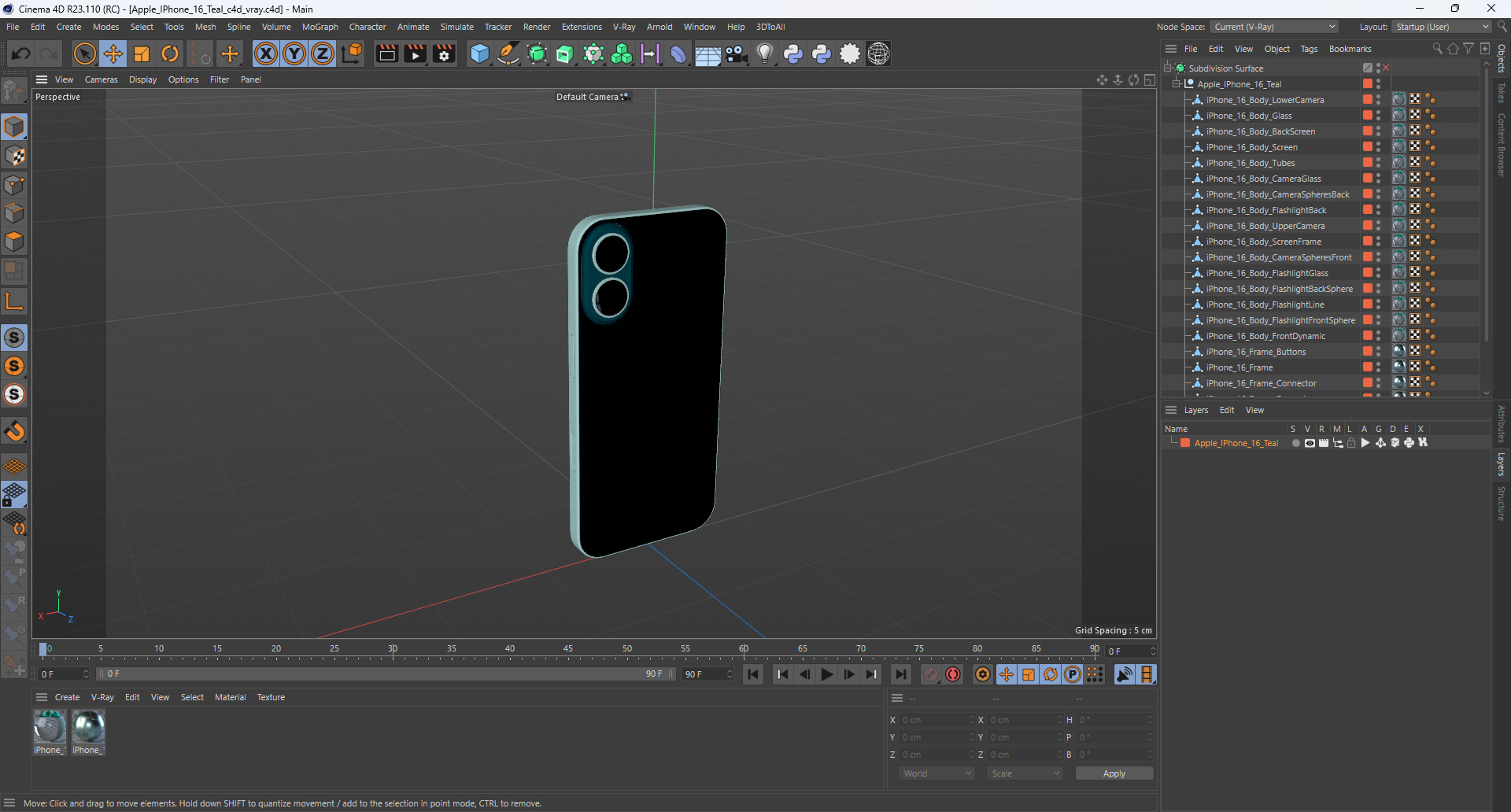The height and width of the screenshot is (812, 1511).
Task: Select the Texture mode checkered icon
Action: (x=14, y=156)
